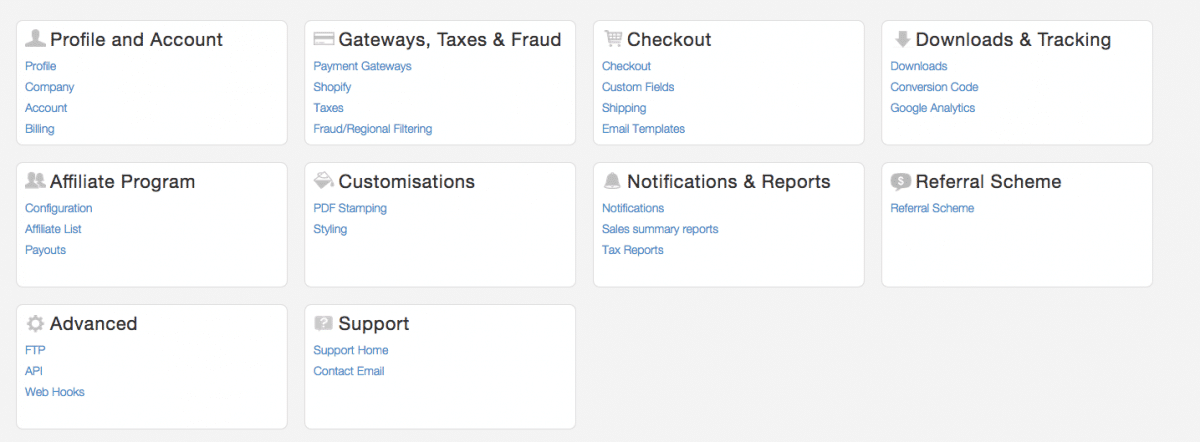Screen dimensions: 1200x442
Task: Click the bell icon beside Notifications & Reports
Action: coord(612,181)
